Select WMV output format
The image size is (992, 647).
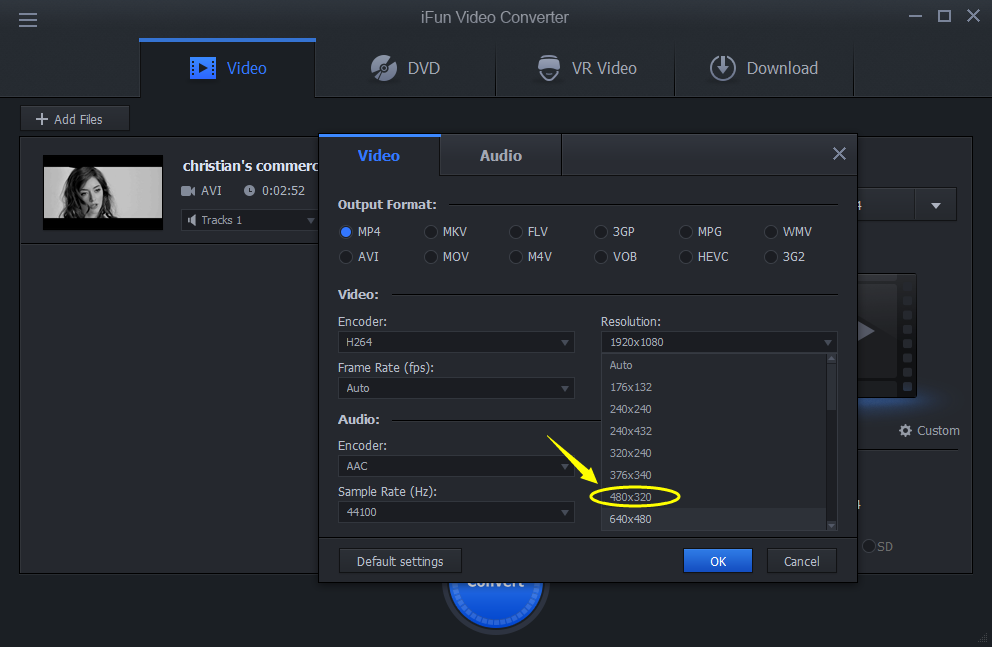click(x=771, y=232)
